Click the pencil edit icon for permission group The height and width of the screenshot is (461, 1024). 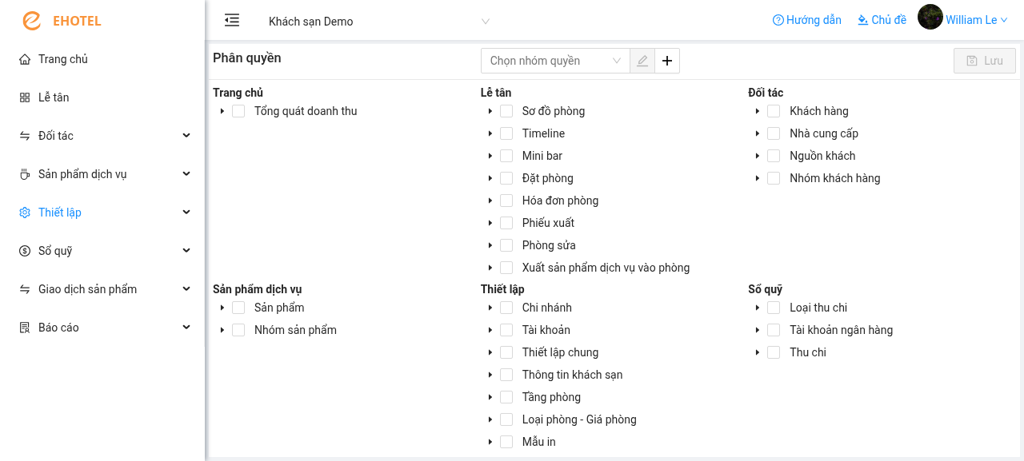click(642, 61)
